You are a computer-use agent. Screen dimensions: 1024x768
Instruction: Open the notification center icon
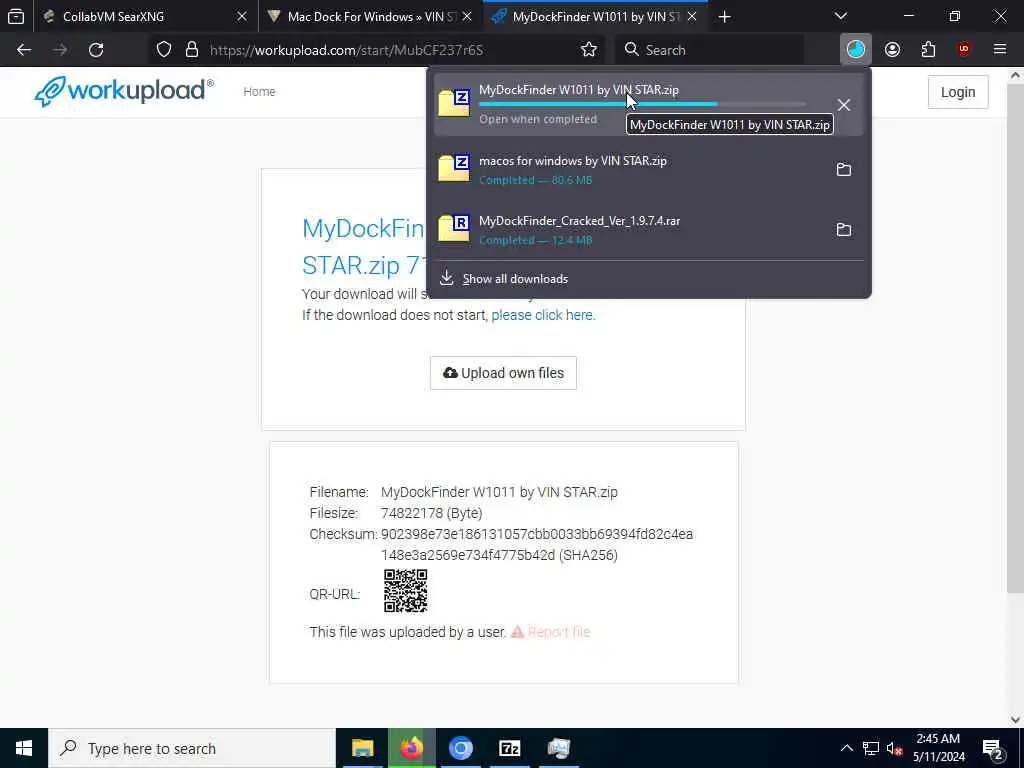click(993, 748)
